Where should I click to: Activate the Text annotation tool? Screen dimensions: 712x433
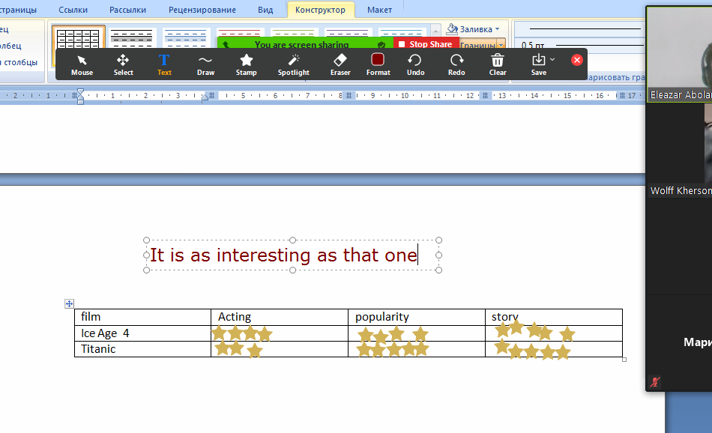[164, 64]
